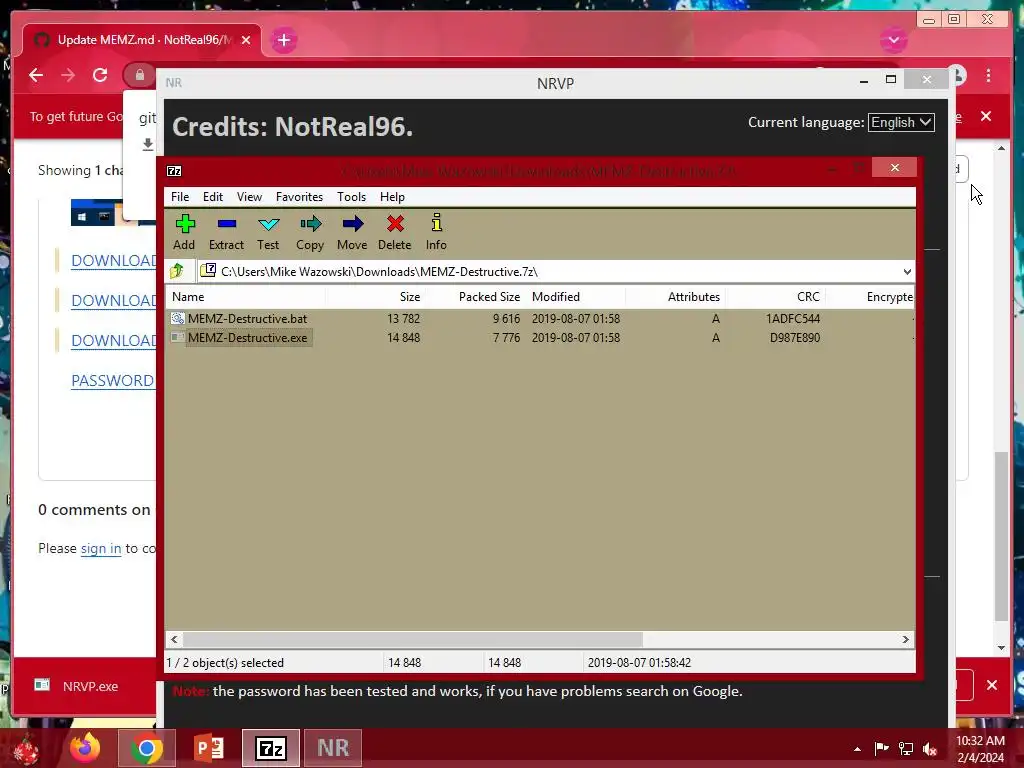Click the lock icon in Chrome address bar

[140, 75]
